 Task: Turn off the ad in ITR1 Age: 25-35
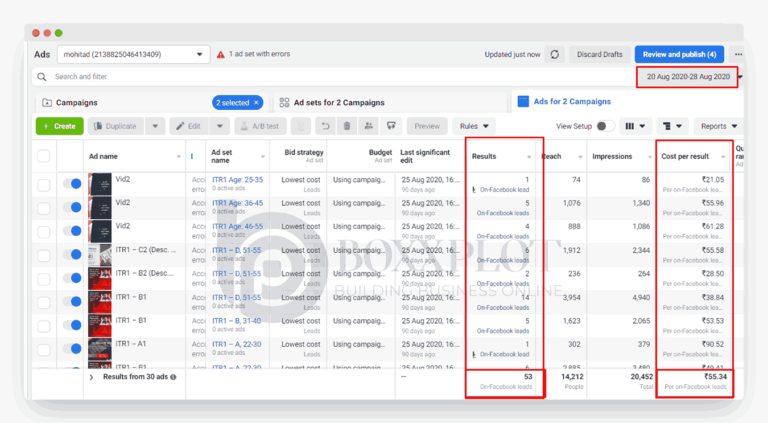tap(71, 185)
